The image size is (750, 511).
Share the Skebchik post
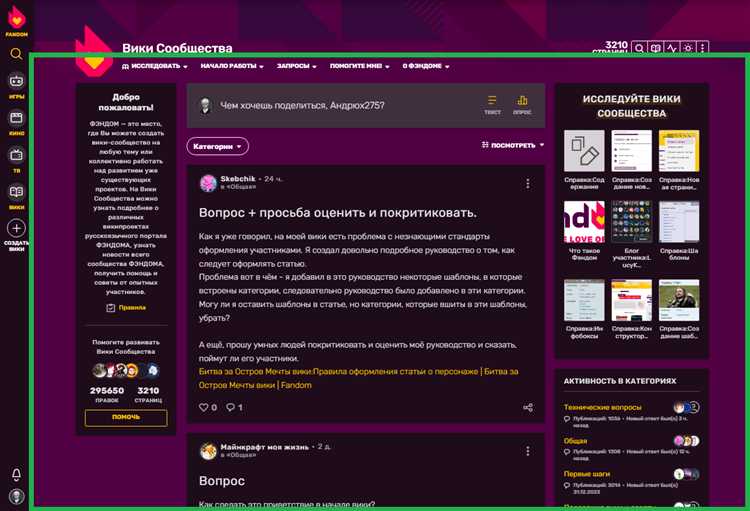[528, 407]
